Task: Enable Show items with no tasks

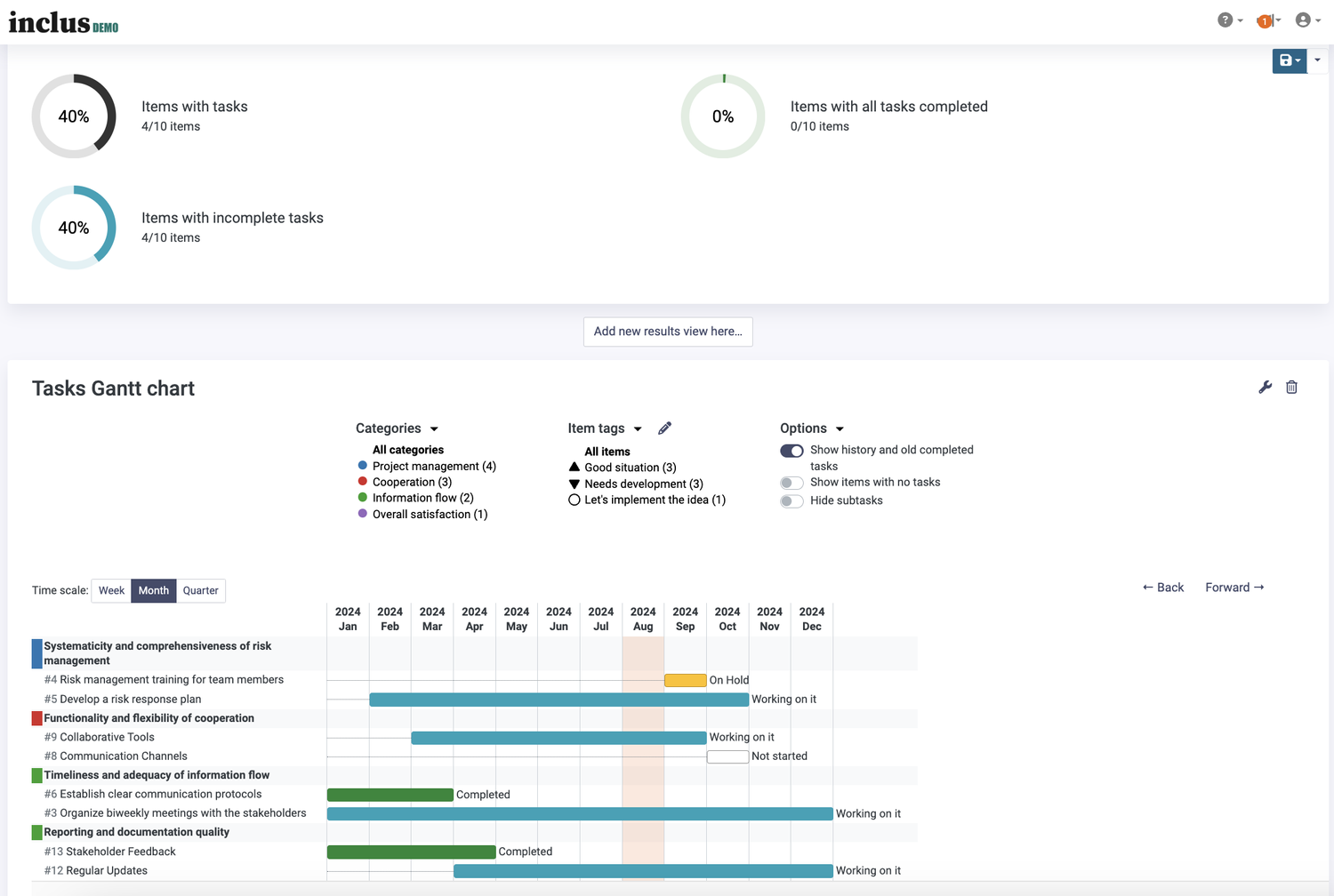Action: [x=792, y=483]
